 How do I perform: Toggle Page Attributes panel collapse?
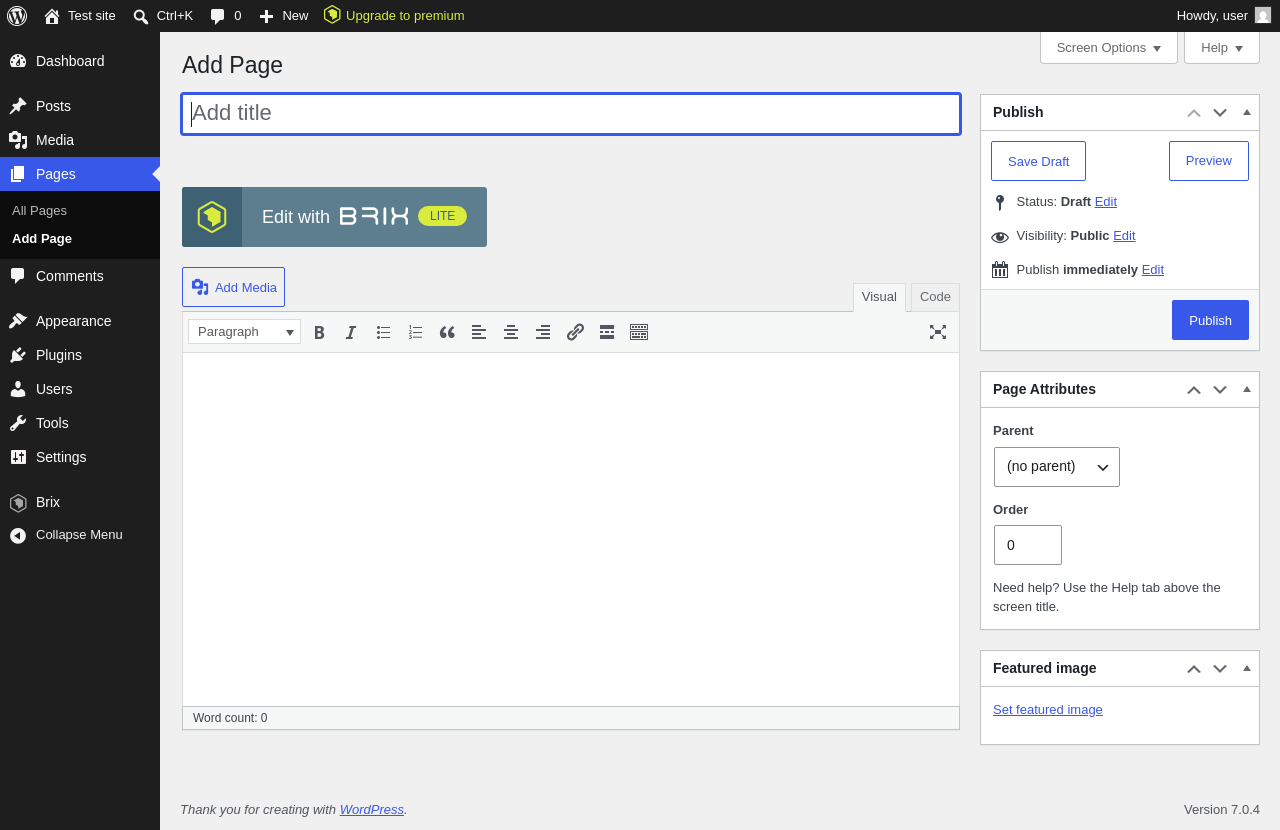tap(1247, 389)
